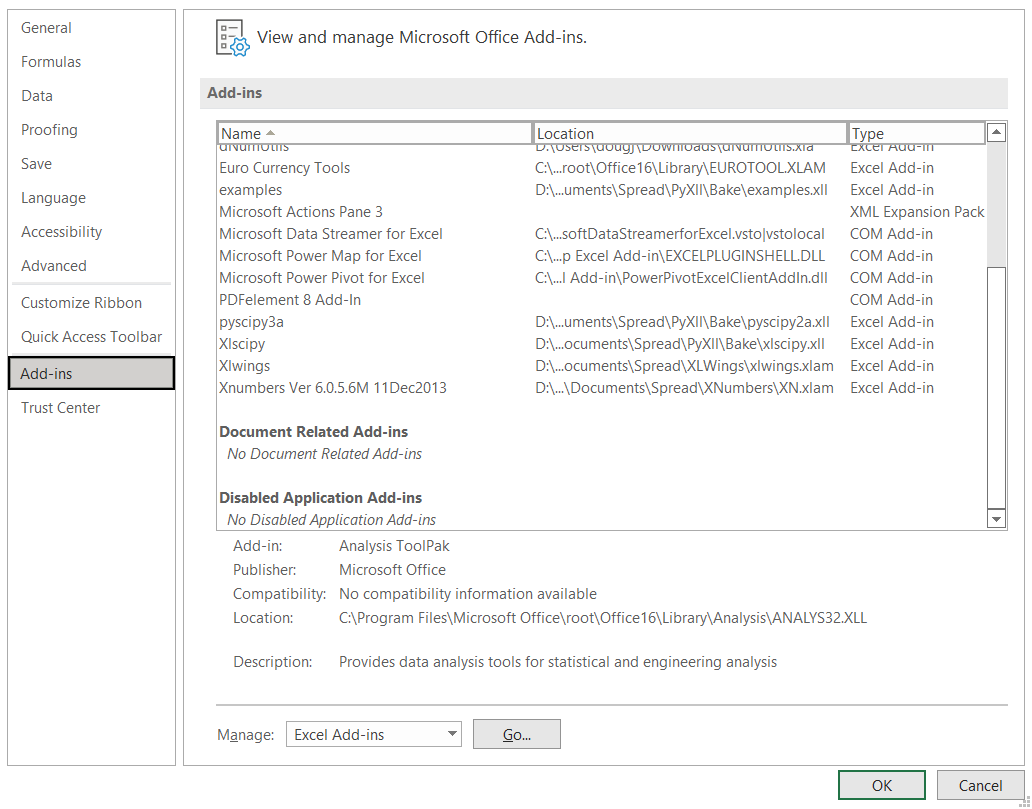
Task: Click the Type column header
Action: [x=915, y=133]
